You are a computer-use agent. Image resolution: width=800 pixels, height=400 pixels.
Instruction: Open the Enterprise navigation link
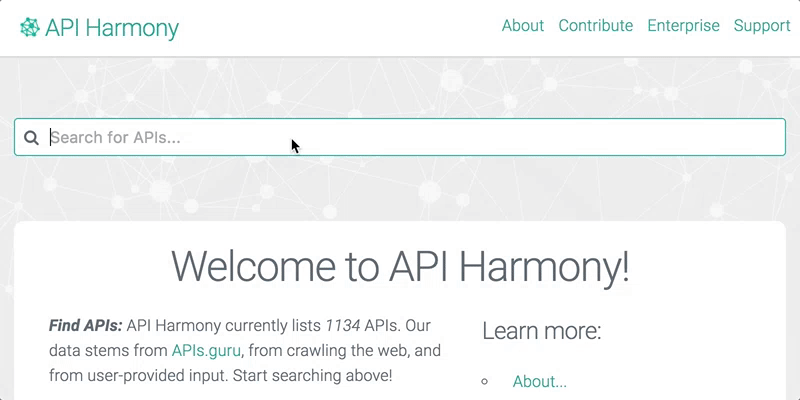[x=683, y=26]
